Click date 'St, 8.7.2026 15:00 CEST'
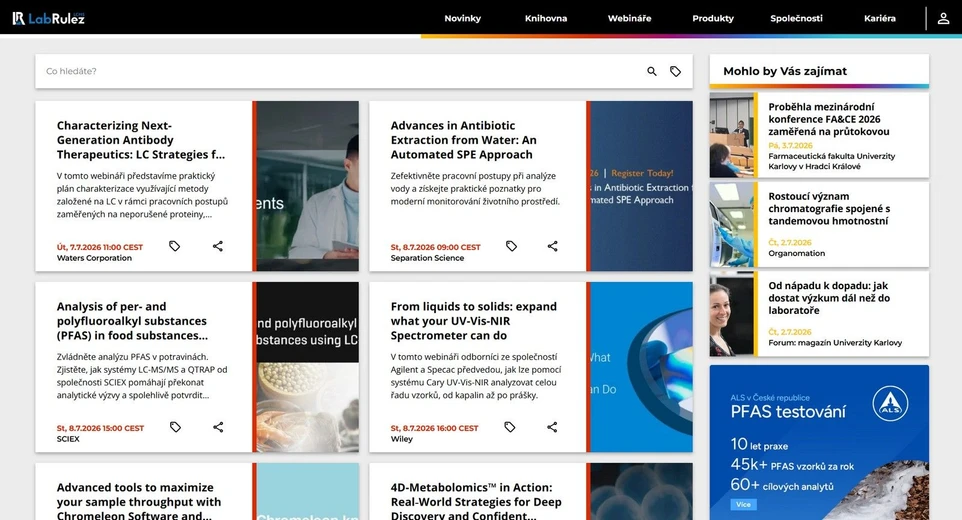The width and height of the screenshot is (962, 520). click(x=101, y=428)
